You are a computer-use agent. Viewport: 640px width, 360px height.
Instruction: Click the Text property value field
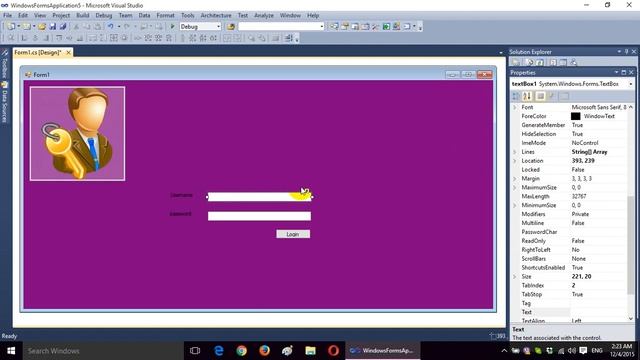[598, 312]
